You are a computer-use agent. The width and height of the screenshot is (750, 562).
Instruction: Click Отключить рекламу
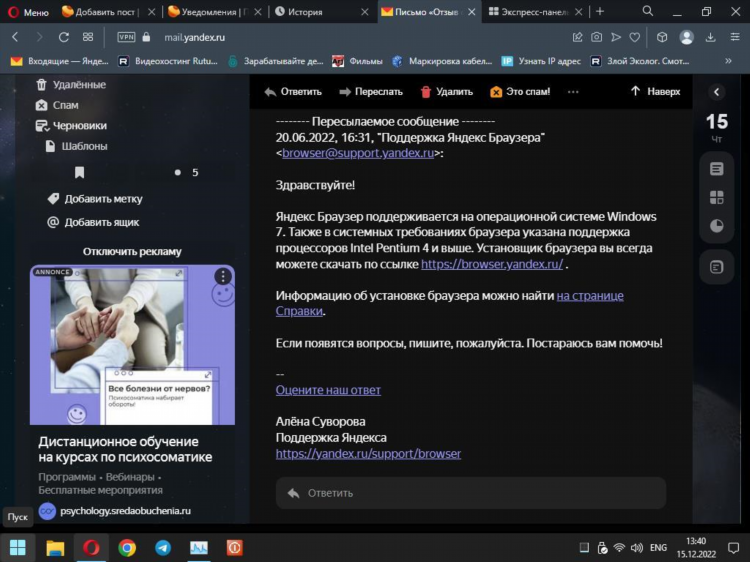(132, 251)
